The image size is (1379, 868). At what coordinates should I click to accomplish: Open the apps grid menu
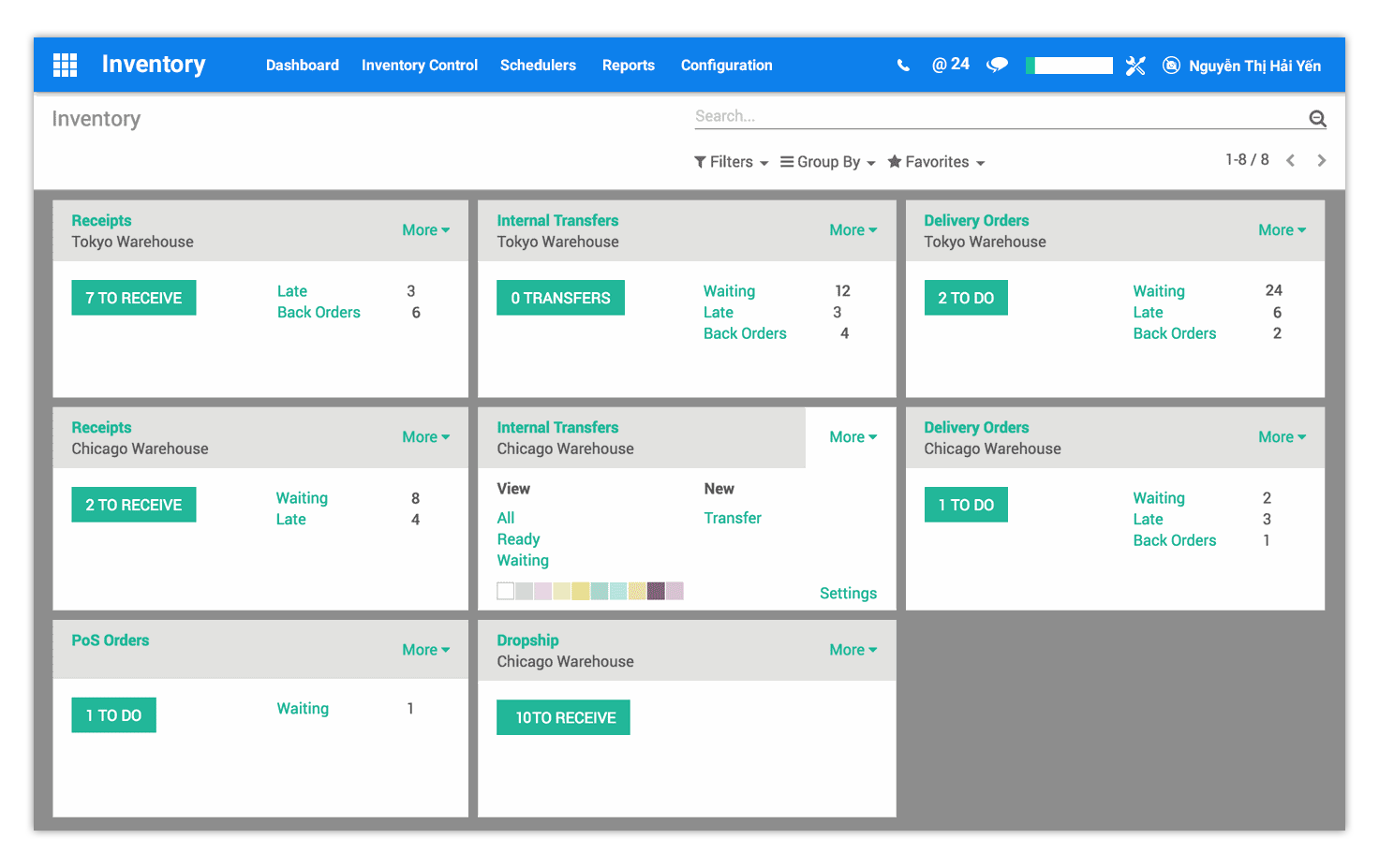[65, 65]
